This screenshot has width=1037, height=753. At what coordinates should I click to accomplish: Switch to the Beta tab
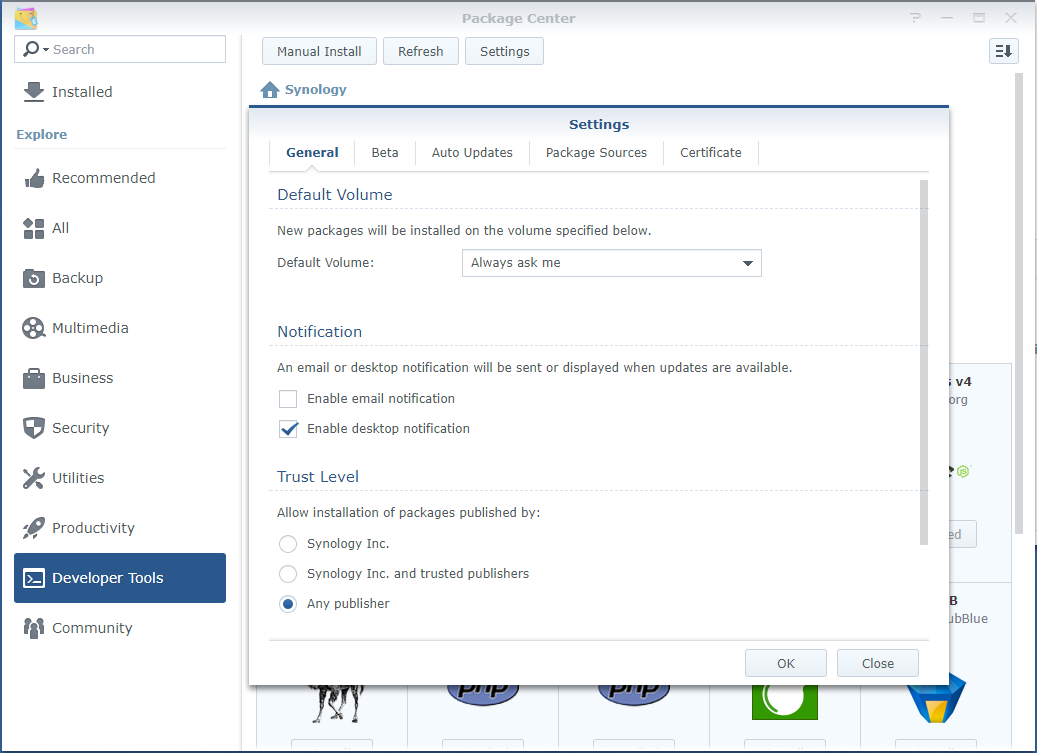pos(385,153)
